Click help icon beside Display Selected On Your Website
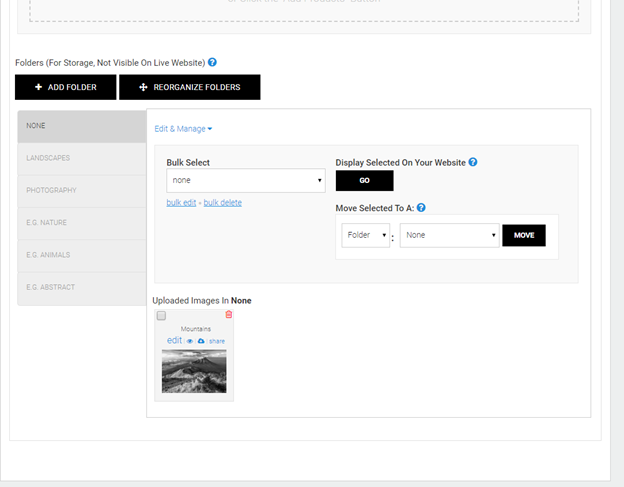The image size is (624, 487). (472, 162)
